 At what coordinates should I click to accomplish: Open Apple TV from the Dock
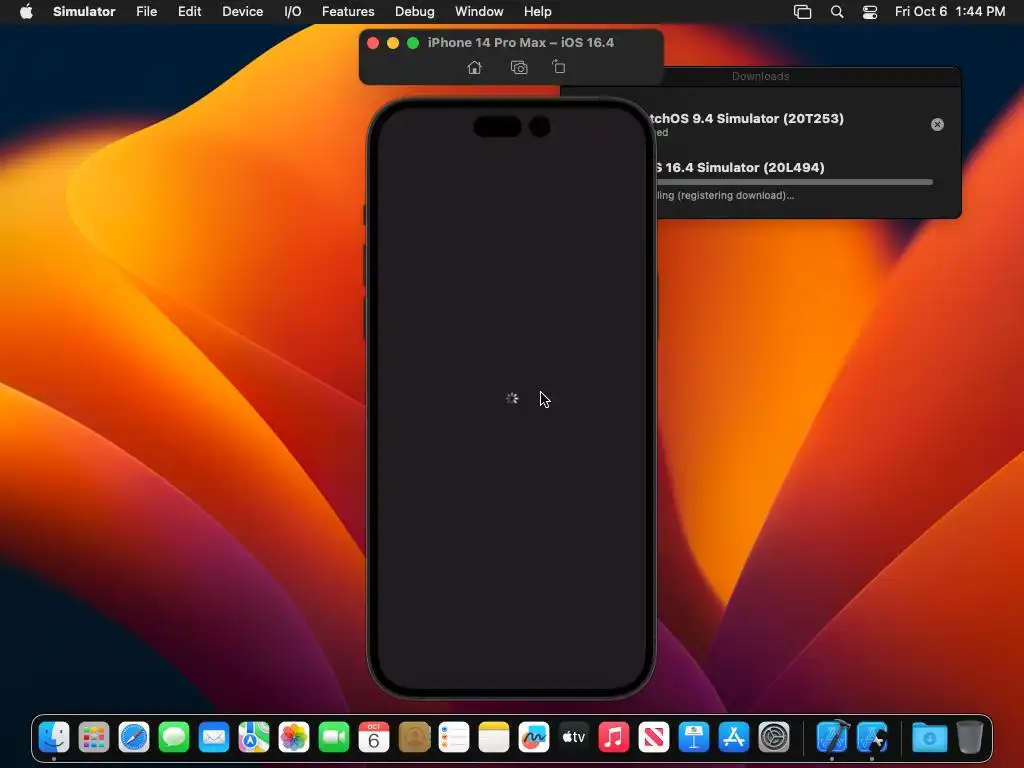click(574, 737)
